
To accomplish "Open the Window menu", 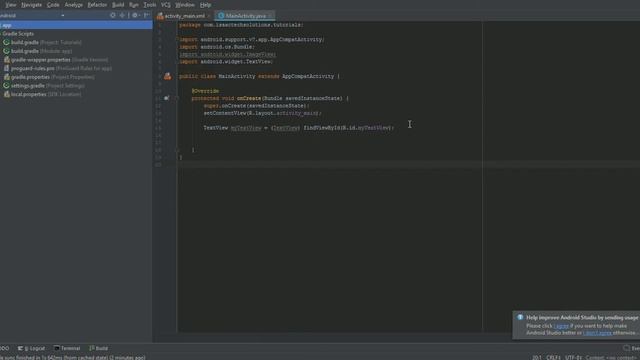I will (185, 5).
